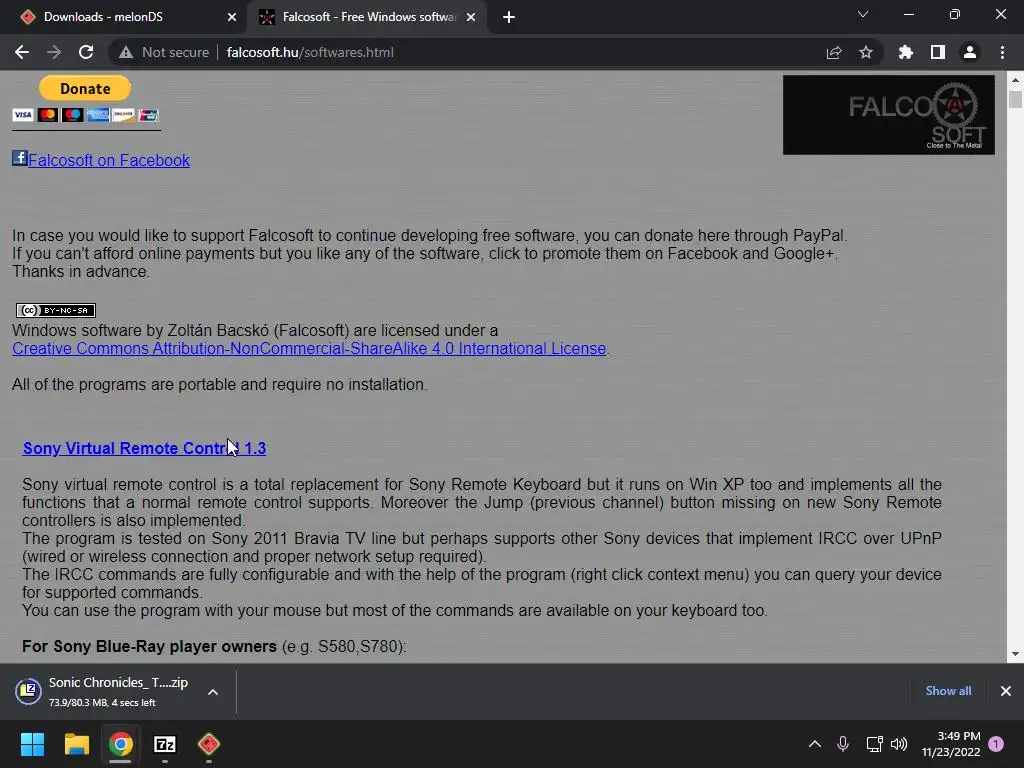Click the Chrome taskbar icon

point(121,744)
